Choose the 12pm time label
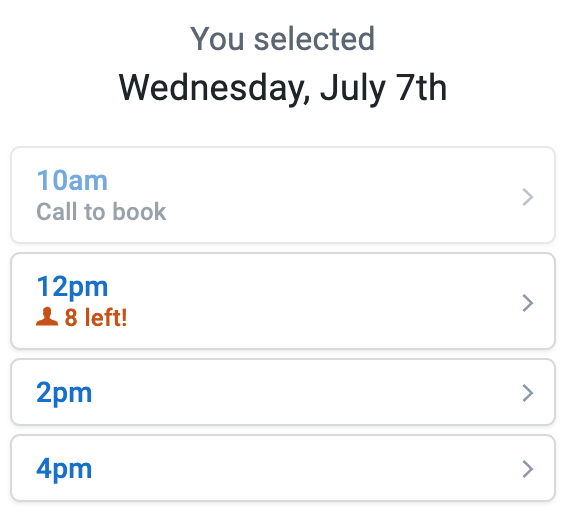This screenshot has width=568, height=522. tap(72, 287)
